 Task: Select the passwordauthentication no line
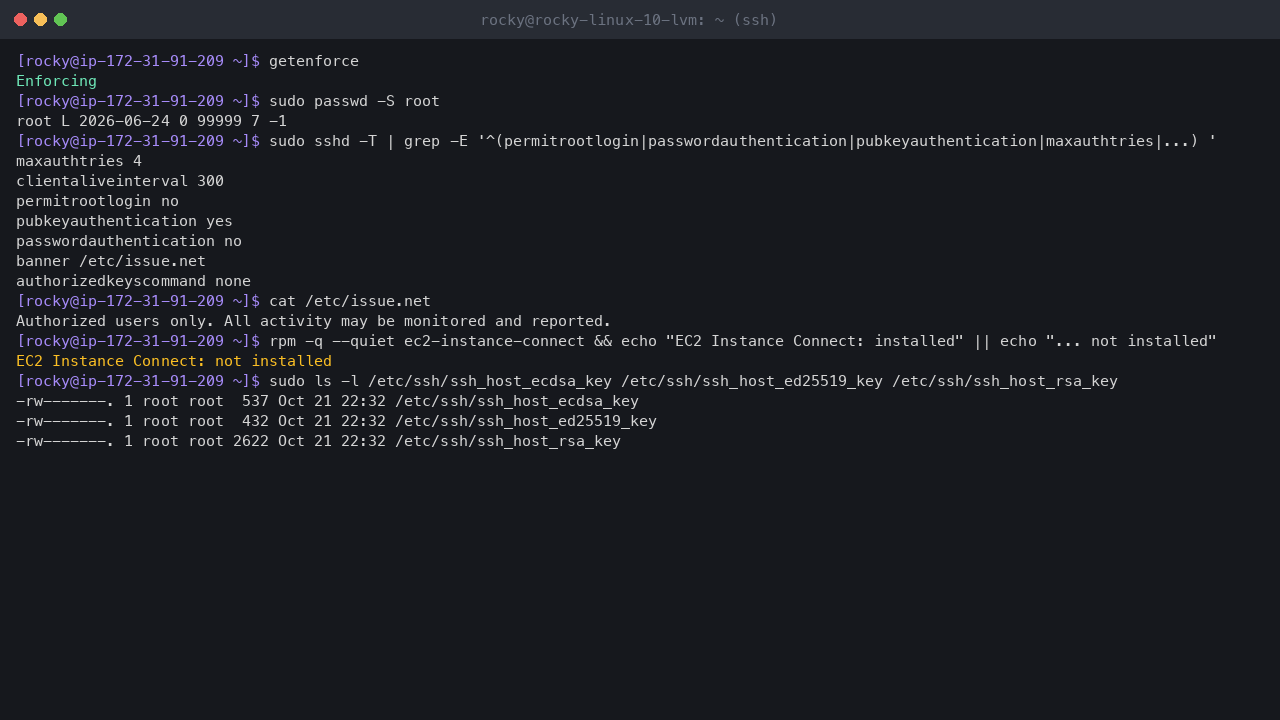pyautogui.click(x=129, y=241)
